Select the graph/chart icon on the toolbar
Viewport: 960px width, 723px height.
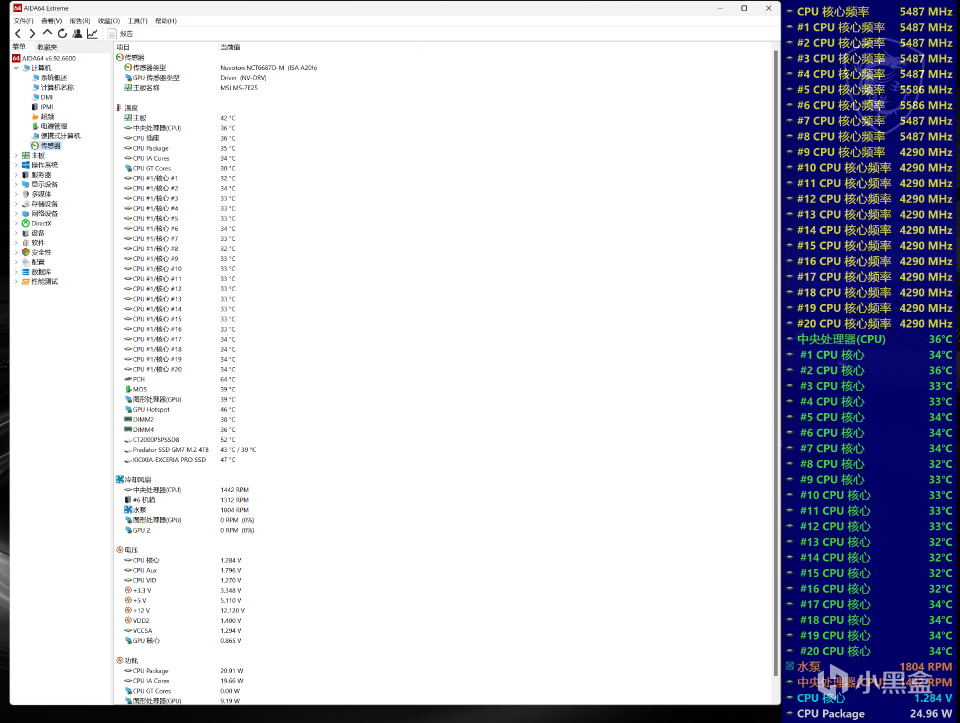[x=92, y=33]
